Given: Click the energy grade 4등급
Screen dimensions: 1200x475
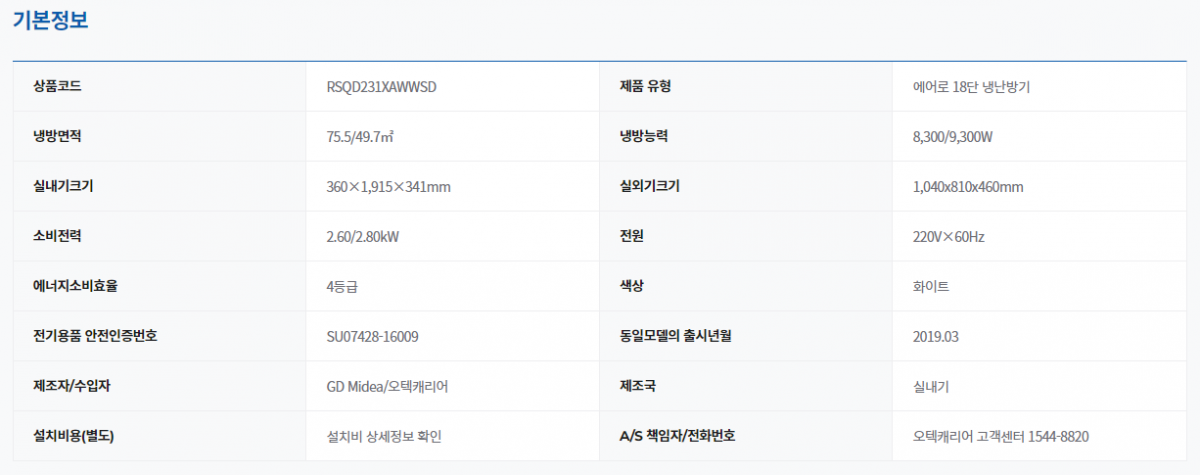Looking at the screenshot, I should coord(342,286).
